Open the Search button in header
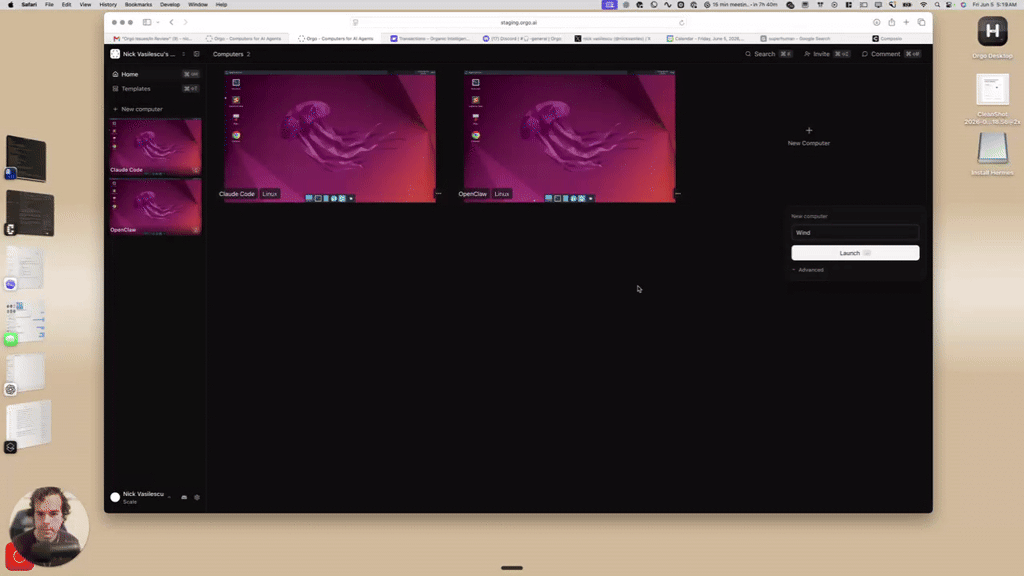Image resolution: width=1024 pixels, height=576 pixels. (768, 54)
